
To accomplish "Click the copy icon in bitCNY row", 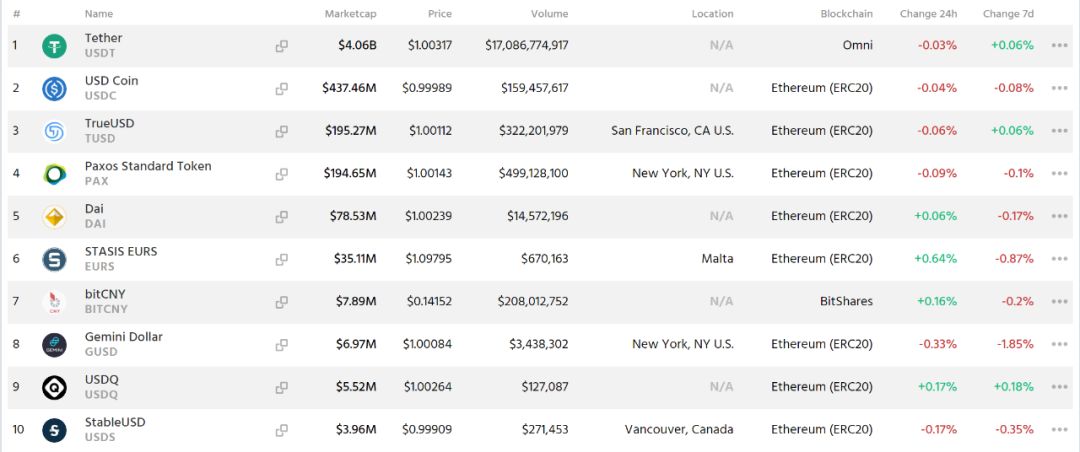I will (281, 302).
